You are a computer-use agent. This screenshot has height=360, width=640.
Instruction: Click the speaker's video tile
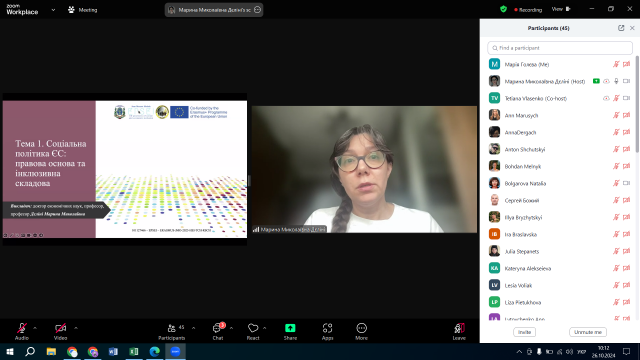pyautogui.click(x=364, y=169)
